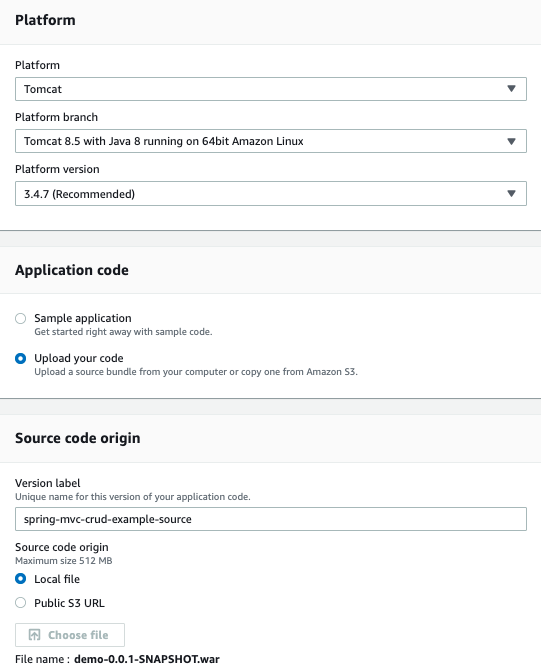Click the Choose file button
Image resolution: width=541 pixels, height=671 pixels.
[70, 635]
